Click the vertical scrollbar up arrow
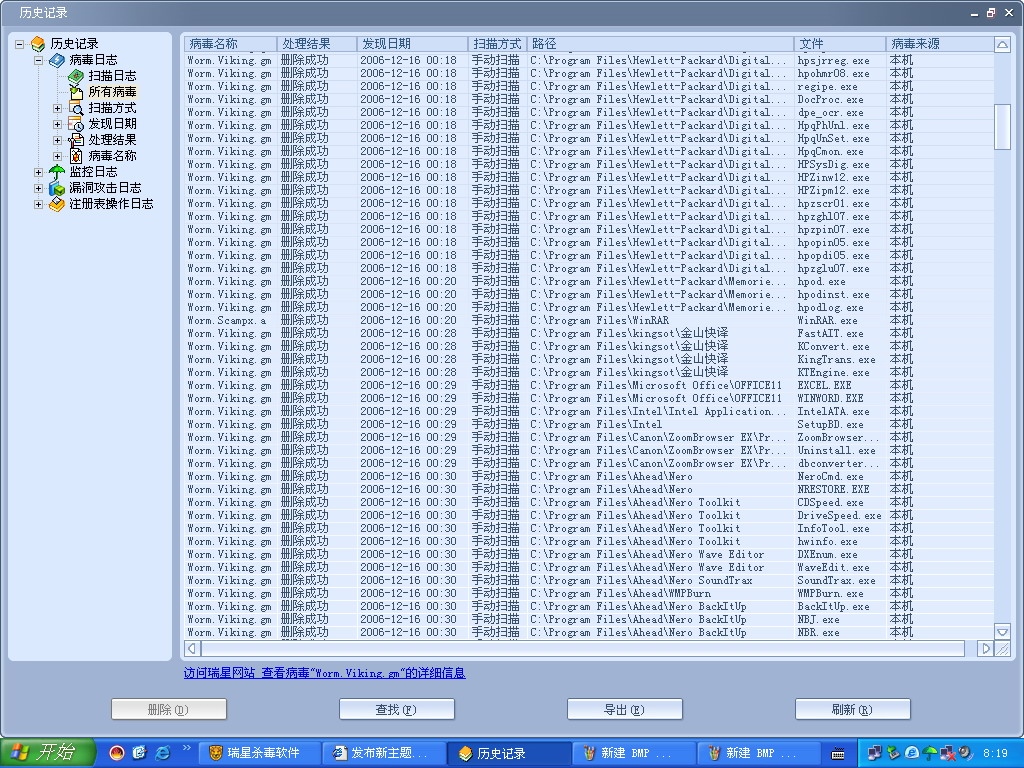 tap(1002, 44)
